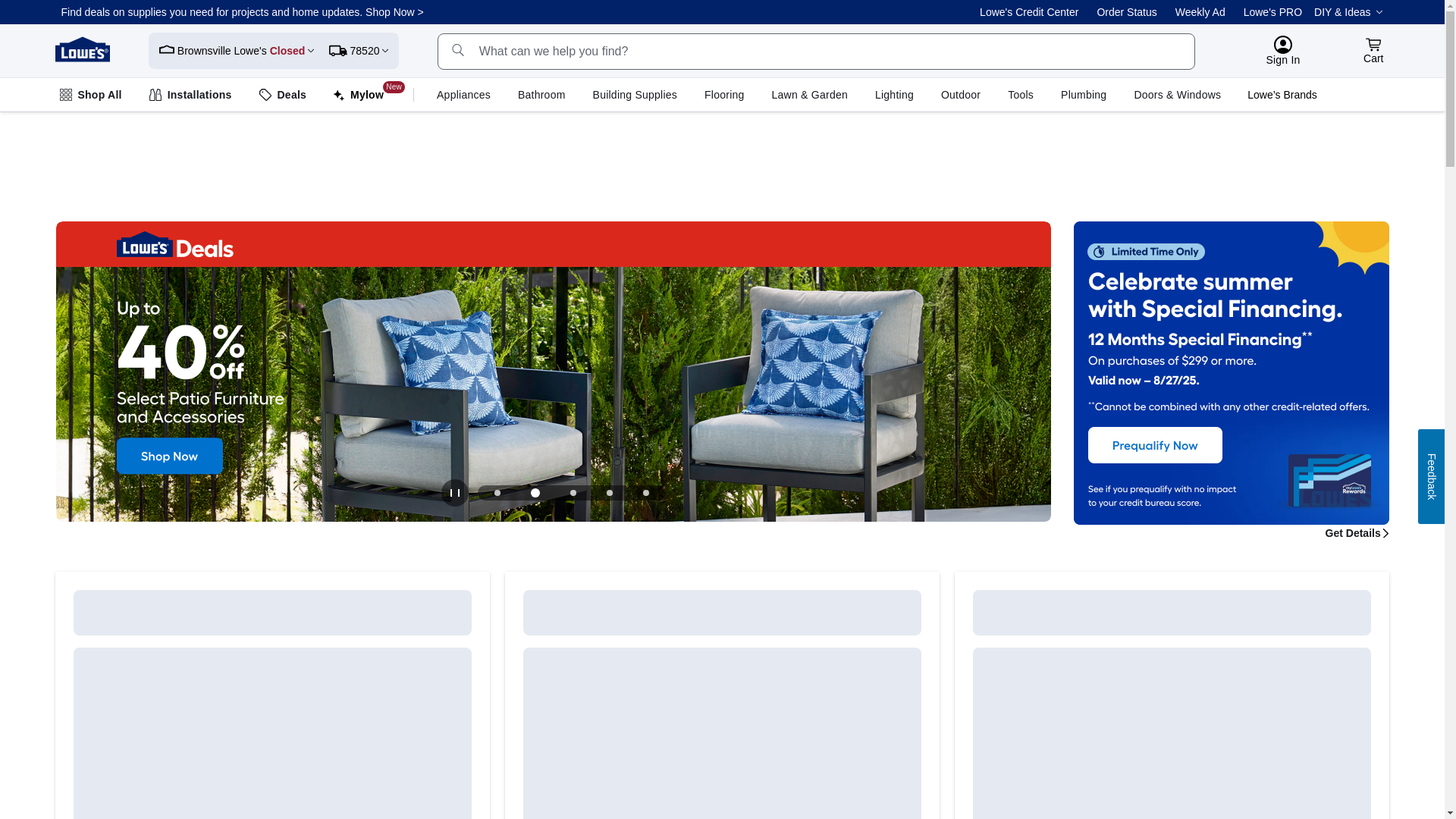Open the Lowe's PRO link
The height and width of the screenshot is (819, 1456).
click(x=1272, y=12)
